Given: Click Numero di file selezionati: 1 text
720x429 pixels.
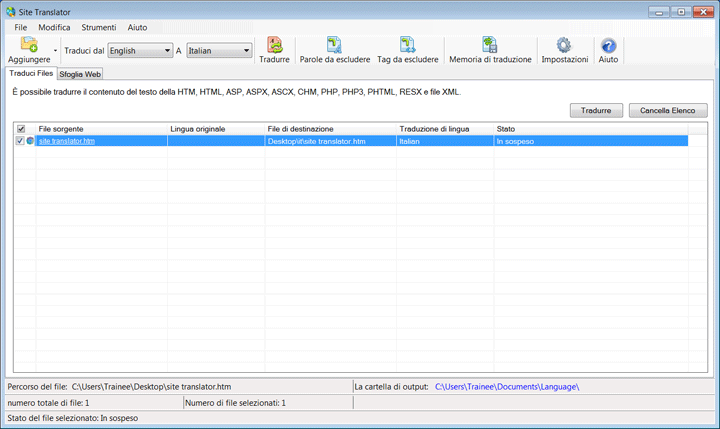Looking at the screenshot, I should [235, 403].
